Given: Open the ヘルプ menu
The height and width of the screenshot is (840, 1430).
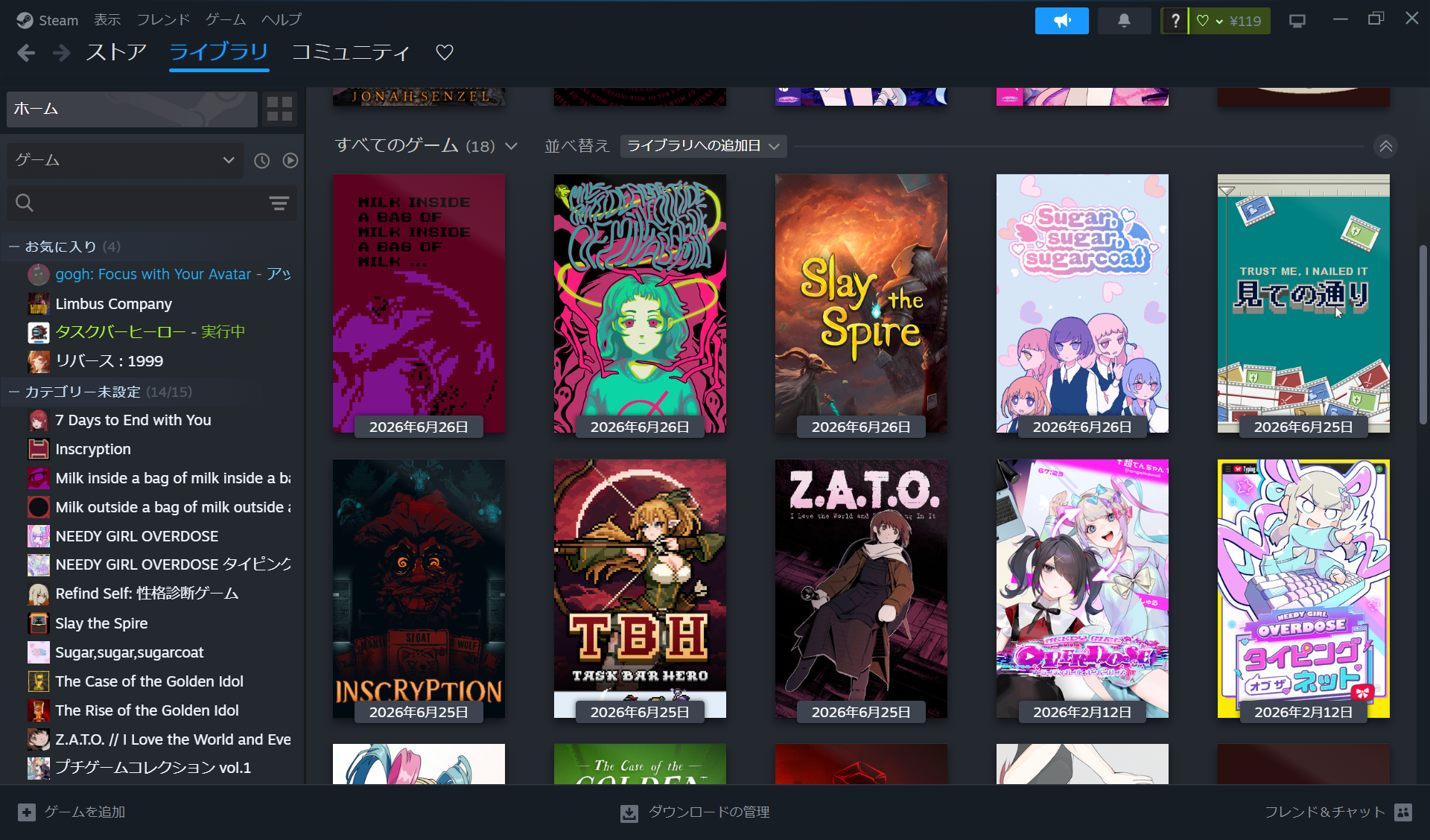Looking at the screenshot, I should 282,20.
